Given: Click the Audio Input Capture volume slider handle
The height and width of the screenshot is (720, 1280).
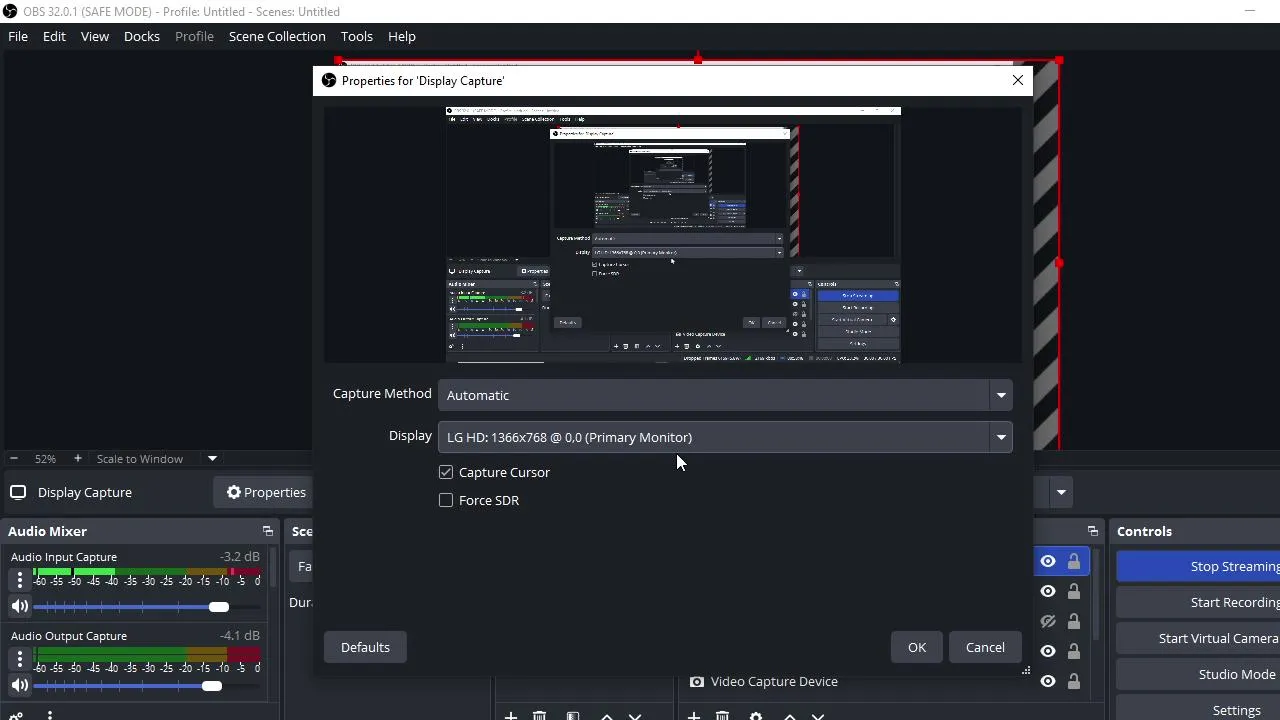Looking at the screenshot, I should pyautogui.click(x=219, y=607).
